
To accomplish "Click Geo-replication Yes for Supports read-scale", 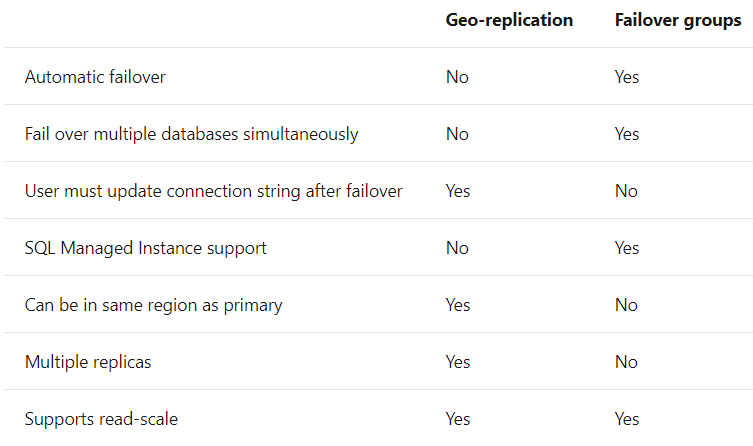I will tap(458, 419).
